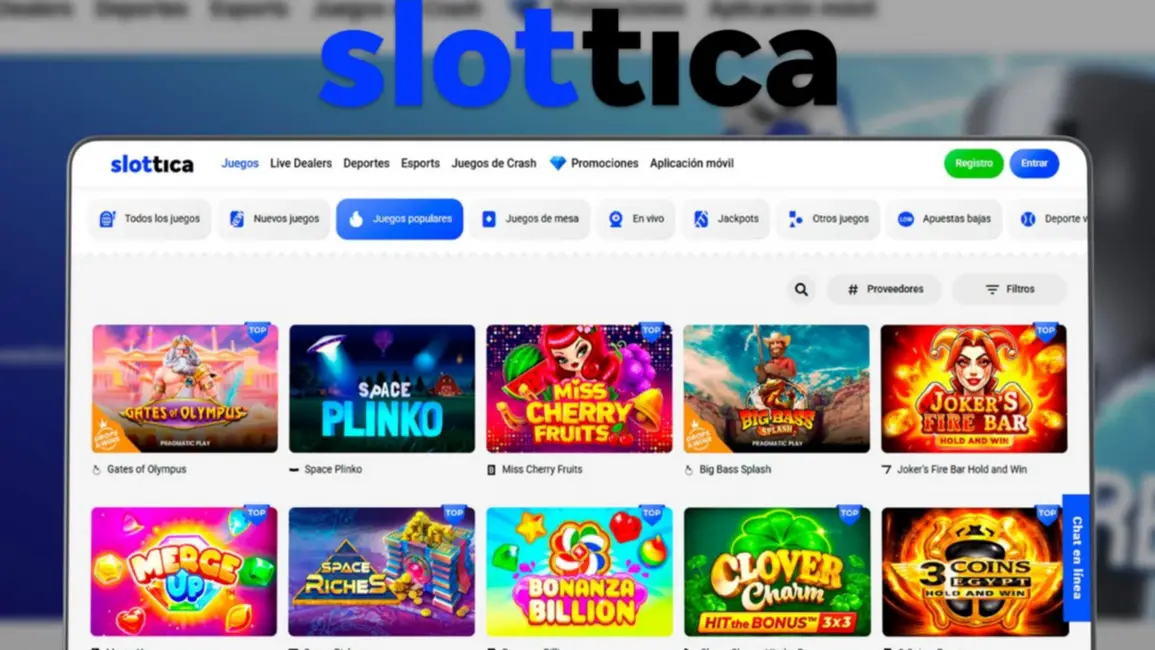Open the Proveedores filter dropdown
Image resolution: width=1155 pixels, height=650 pixels.
click(884, 290)
